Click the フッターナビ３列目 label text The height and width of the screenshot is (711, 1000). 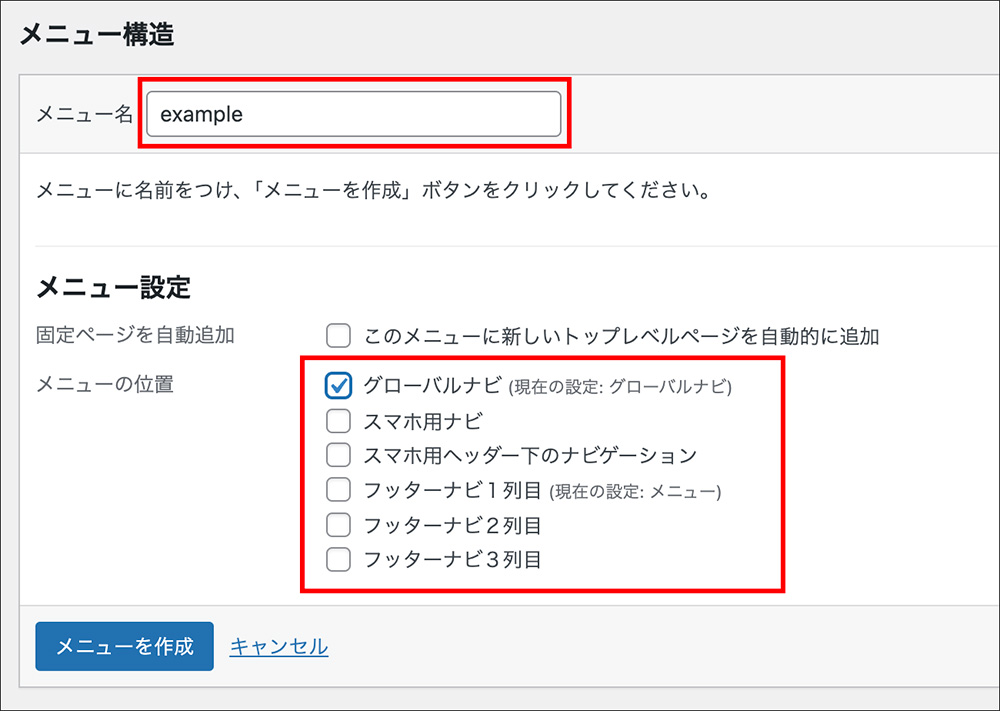[452, 560]
